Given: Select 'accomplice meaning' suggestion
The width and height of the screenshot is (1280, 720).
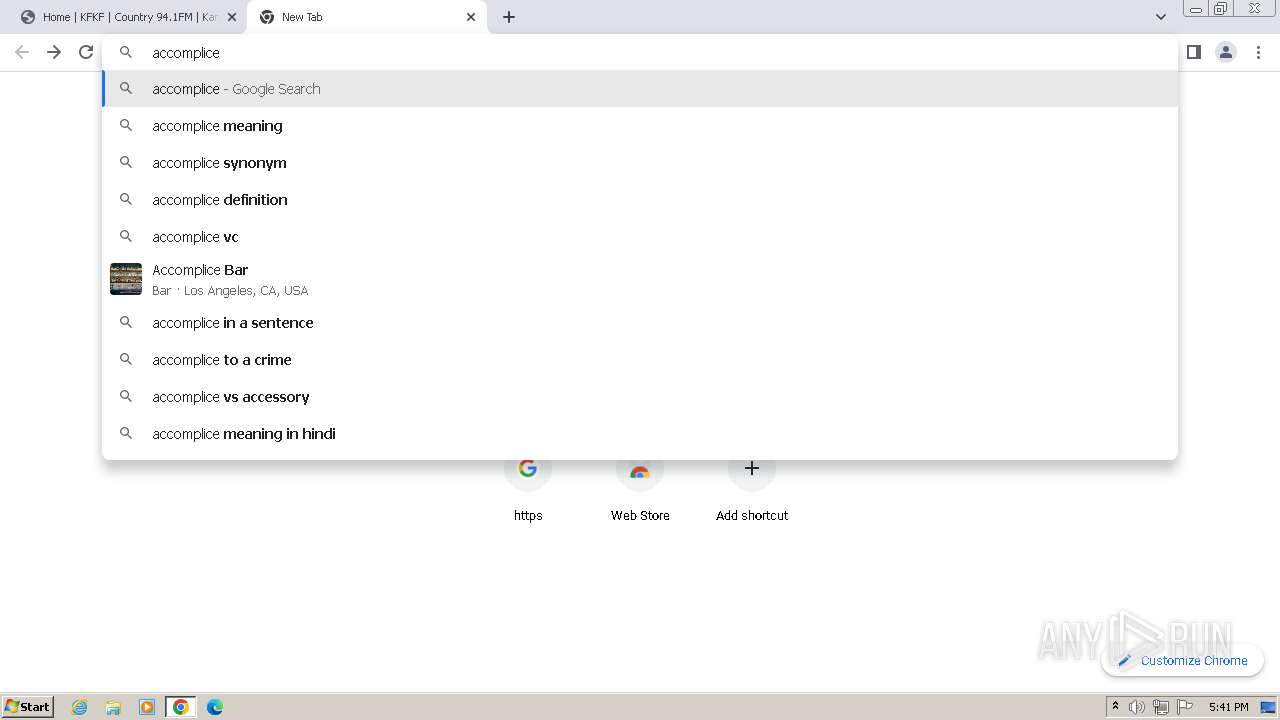Looking at the screenshot, I should (x=640, y=125).
